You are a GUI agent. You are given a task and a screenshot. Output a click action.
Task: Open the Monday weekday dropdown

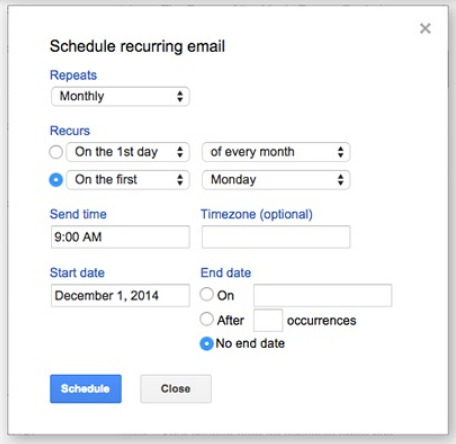click(276, 180)
